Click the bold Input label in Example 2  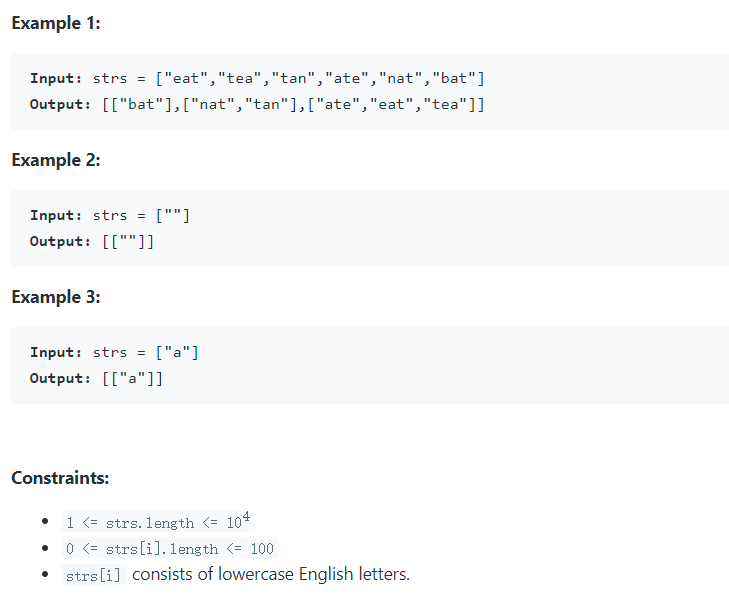coord(56,216)
